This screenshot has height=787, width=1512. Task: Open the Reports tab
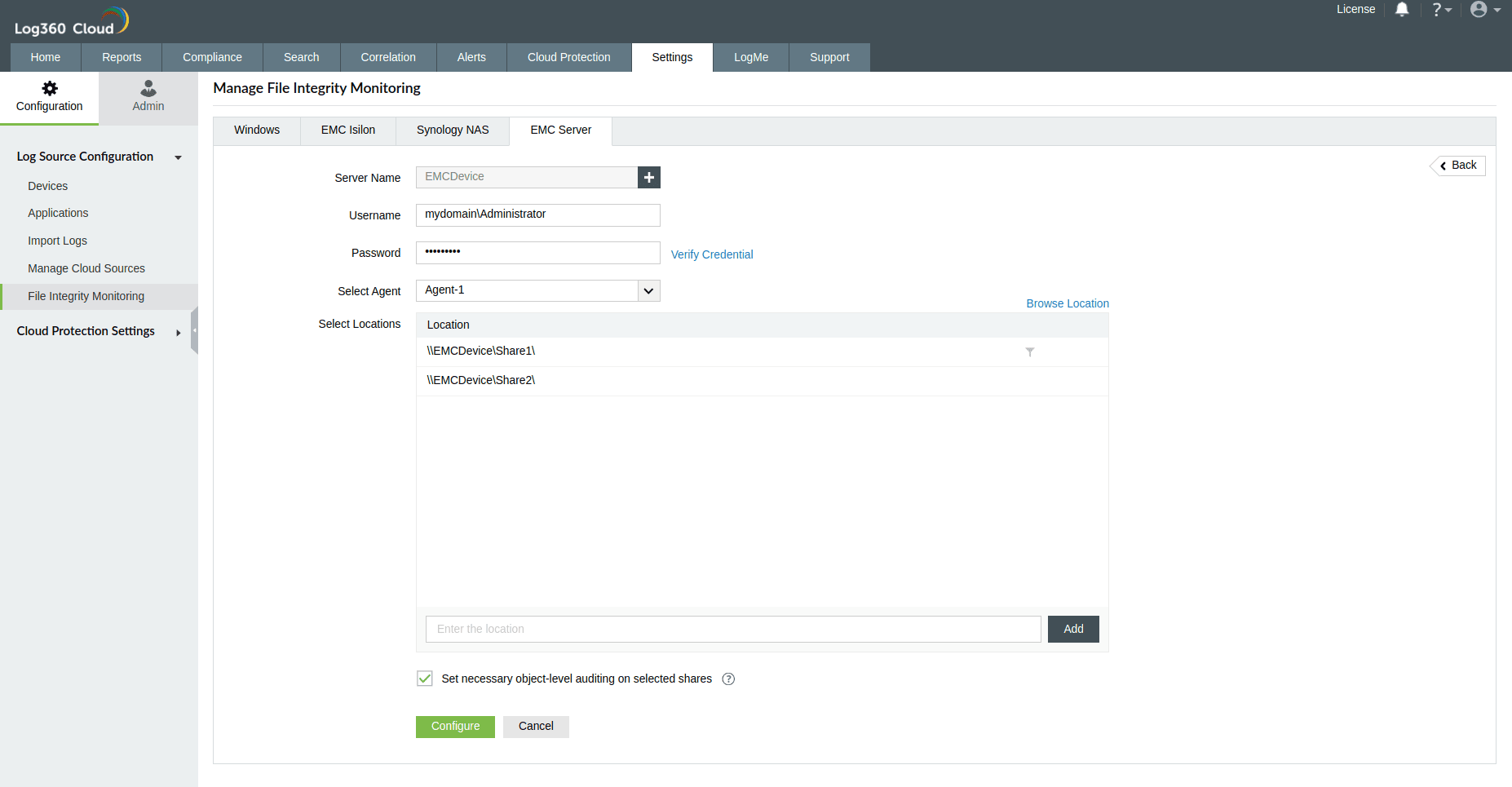(x=122, y=57)
